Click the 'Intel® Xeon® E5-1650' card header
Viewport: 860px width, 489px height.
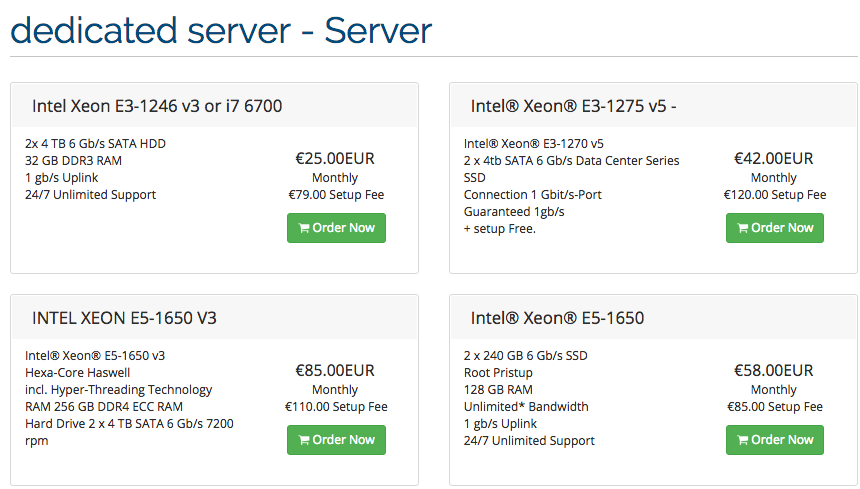point(557,318)
